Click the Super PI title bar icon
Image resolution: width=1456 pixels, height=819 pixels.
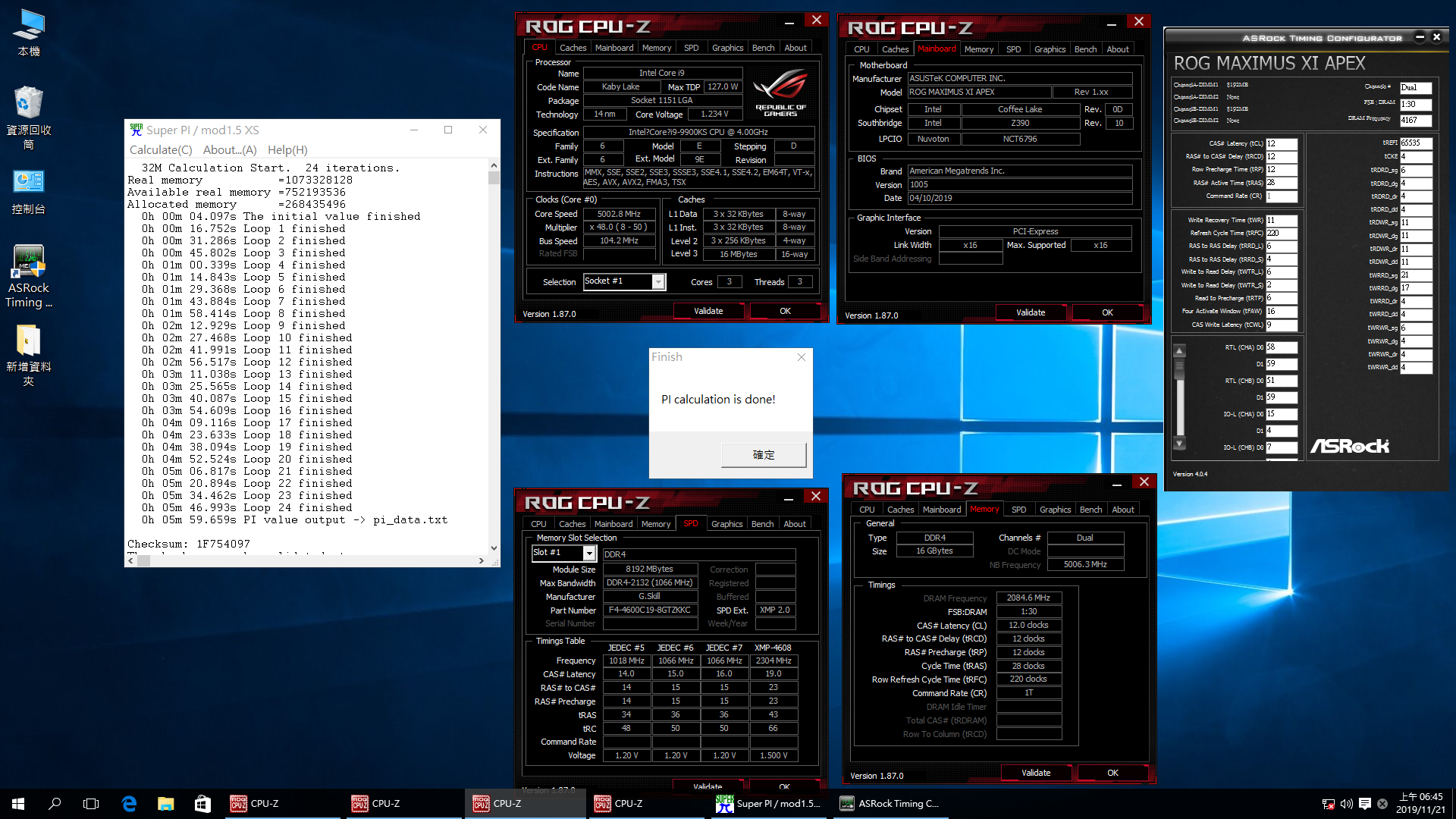click(x=136, y=130)
